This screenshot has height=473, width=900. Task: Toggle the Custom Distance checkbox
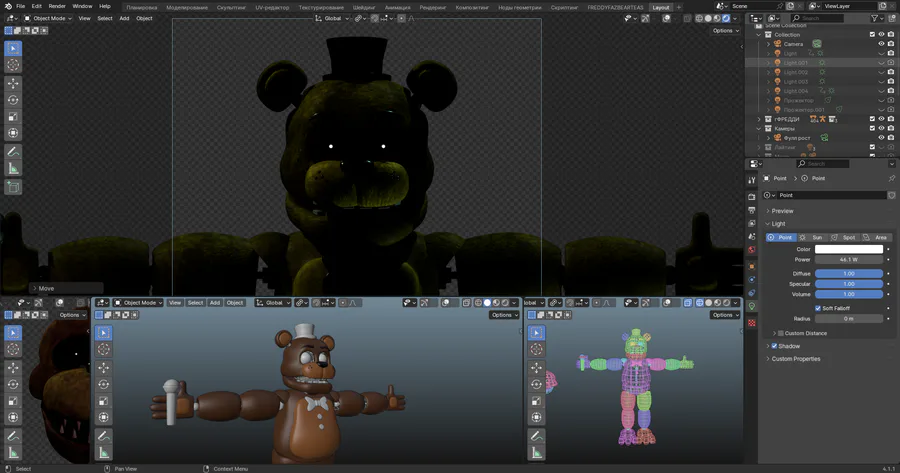(x=781, y=333)
